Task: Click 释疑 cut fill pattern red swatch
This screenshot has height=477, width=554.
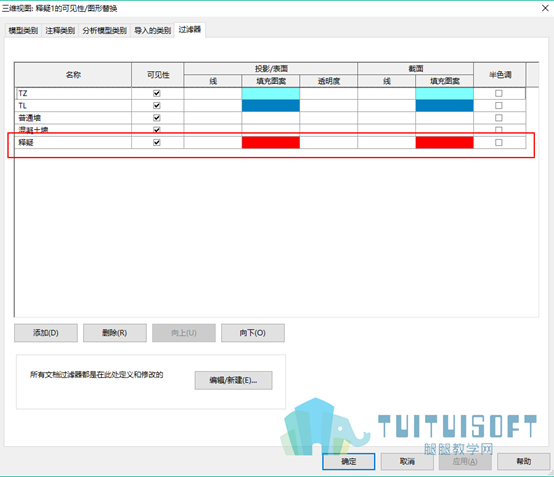Action: pyautogui.click(x=444, y=142)
